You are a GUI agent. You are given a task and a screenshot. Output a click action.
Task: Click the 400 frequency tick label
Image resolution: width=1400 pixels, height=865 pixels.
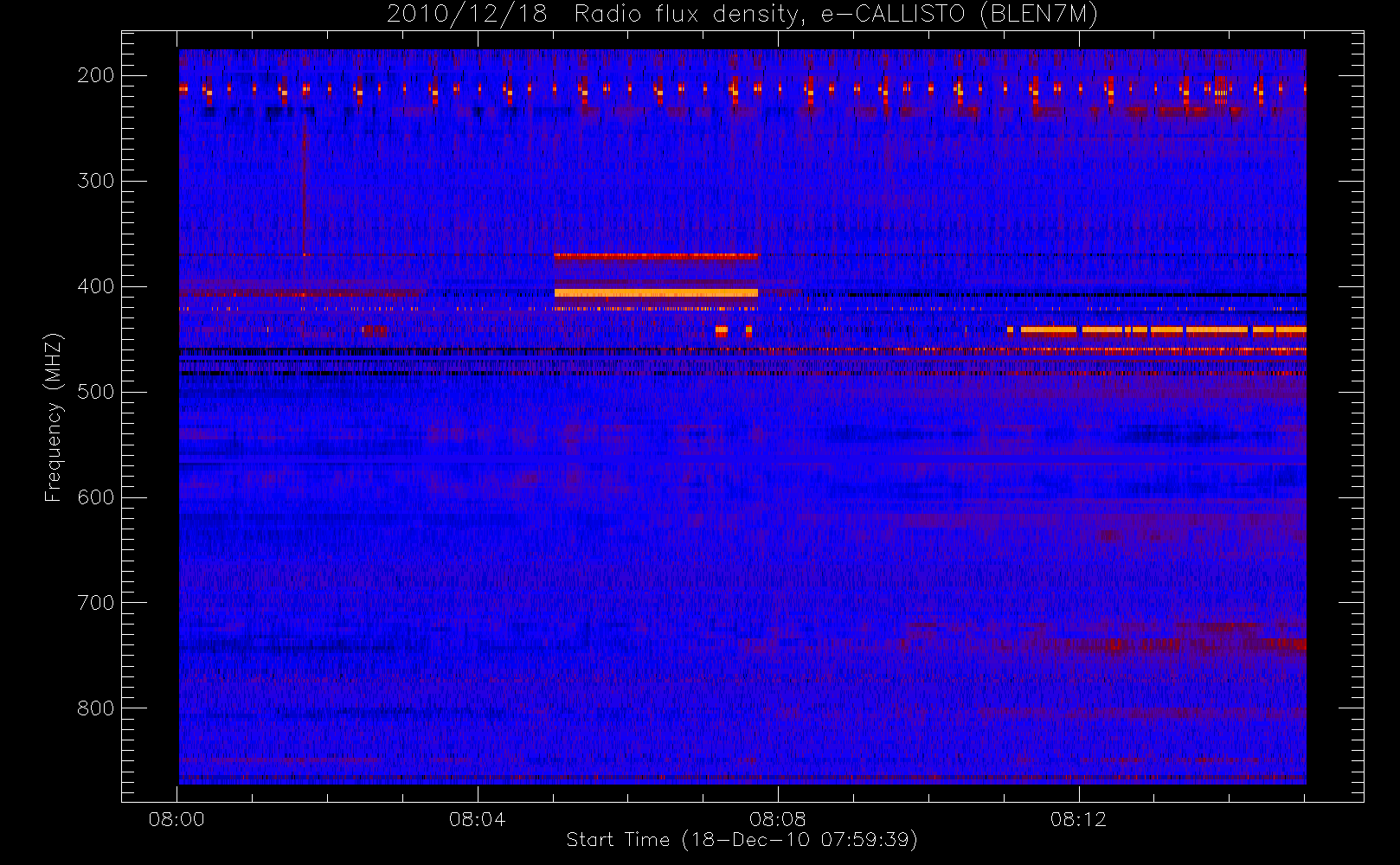point(96,286)
